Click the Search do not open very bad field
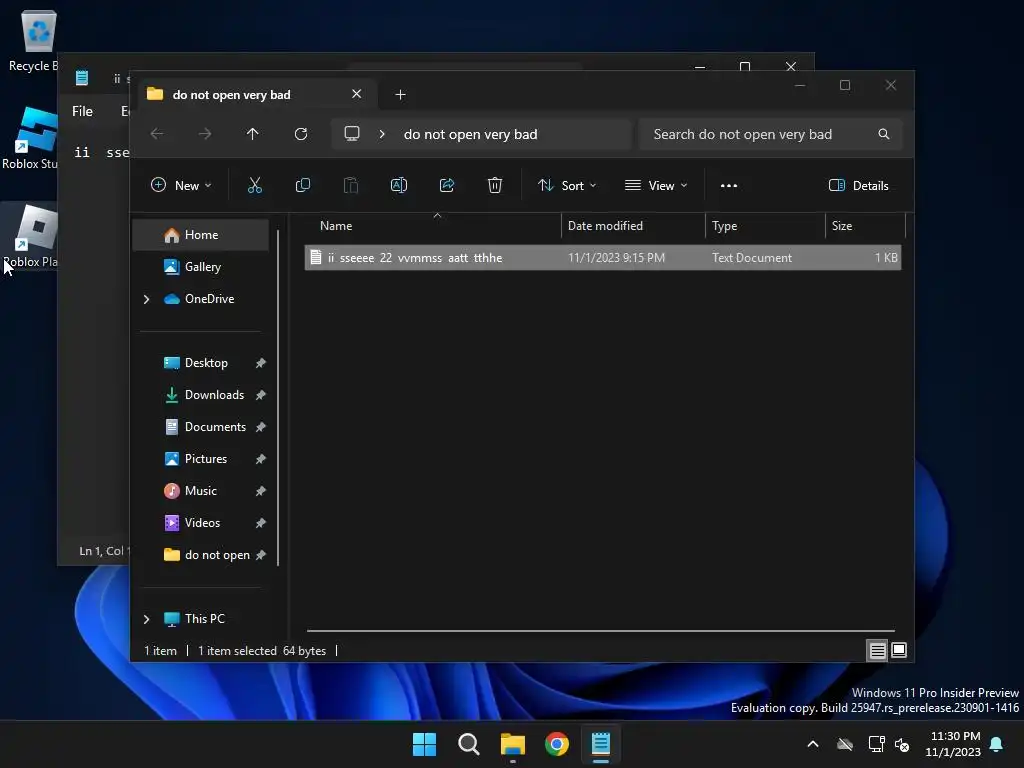Image resolution: width=1024 pixels, height=768 pixels. tap(771, 134)
